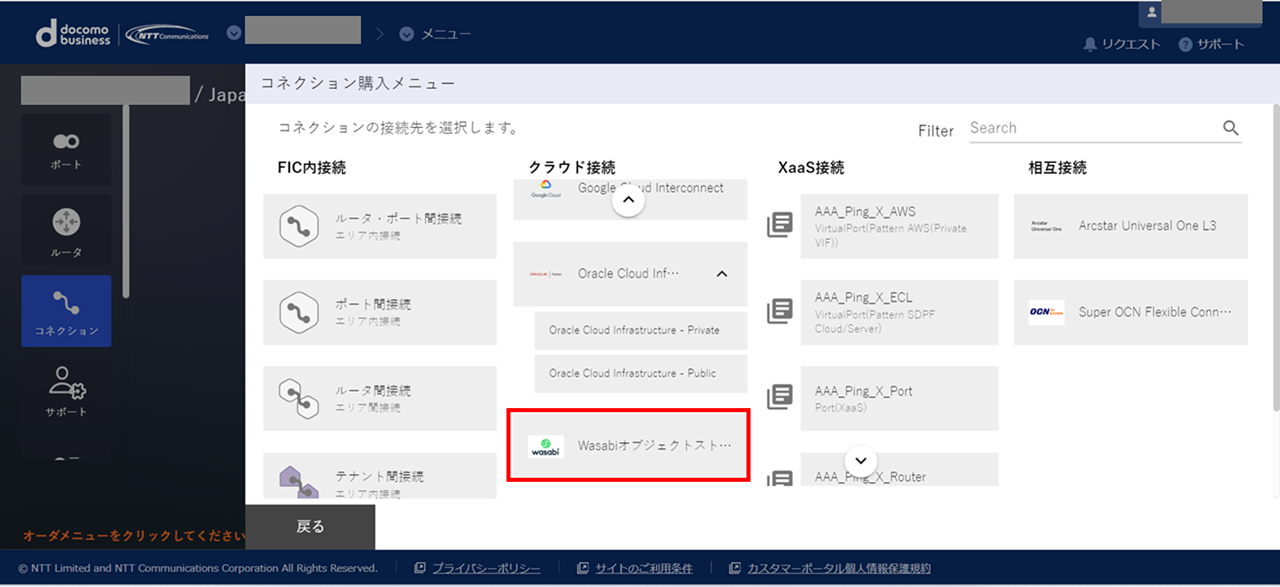Select the ルータ sidebar icon
1280x587 pixels.
(x=66, y=233)
